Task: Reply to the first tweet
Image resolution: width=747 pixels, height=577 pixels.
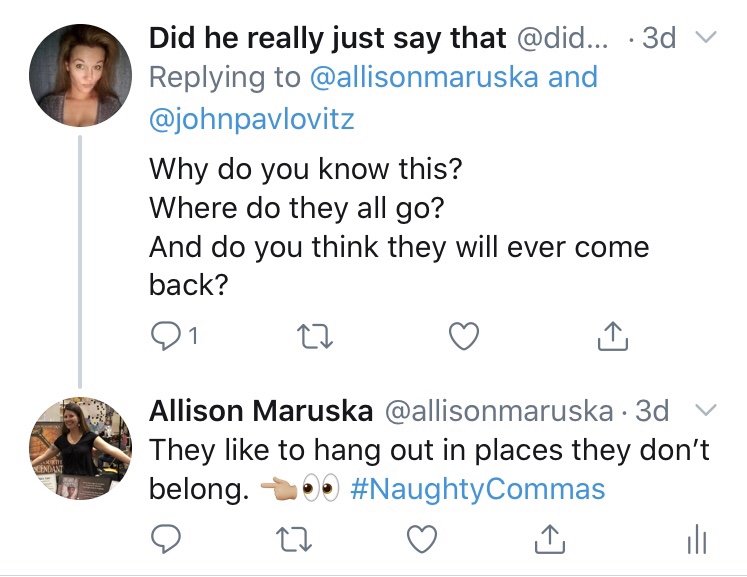Action: [163, 338]
